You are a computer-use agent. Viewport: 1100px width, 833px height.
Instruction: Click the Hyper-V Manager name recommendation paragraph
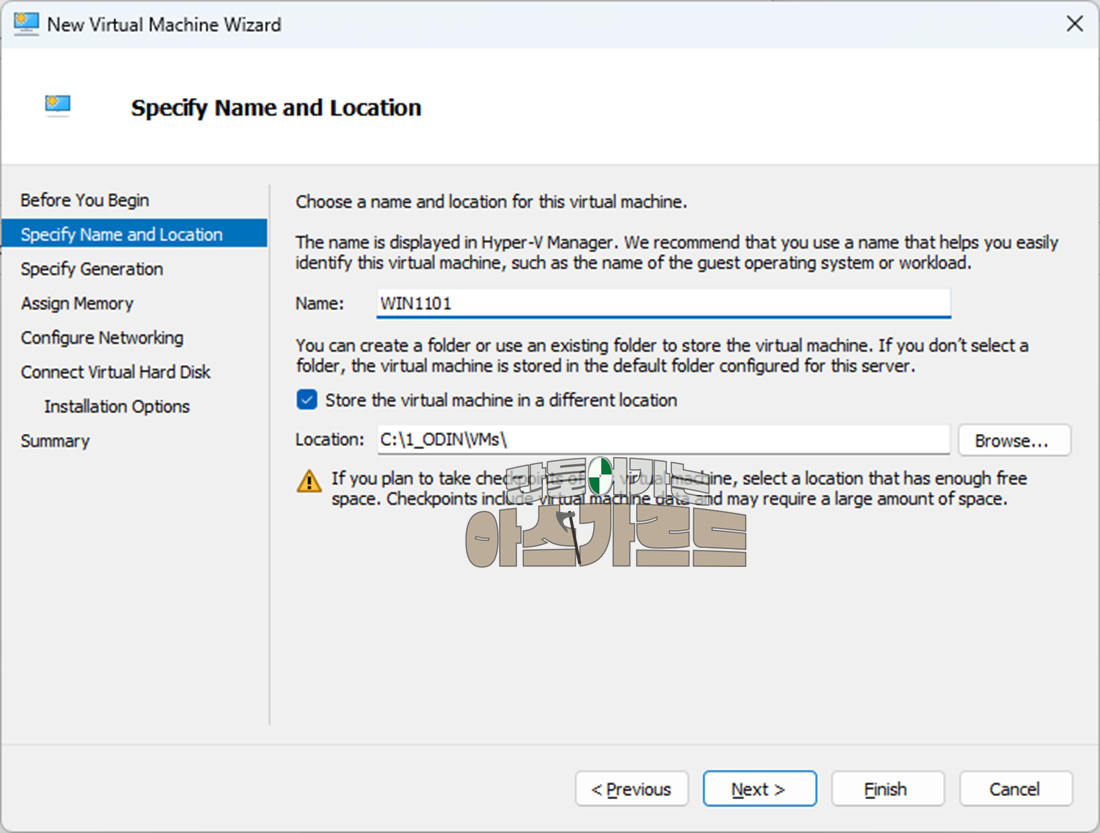point(676,253)
